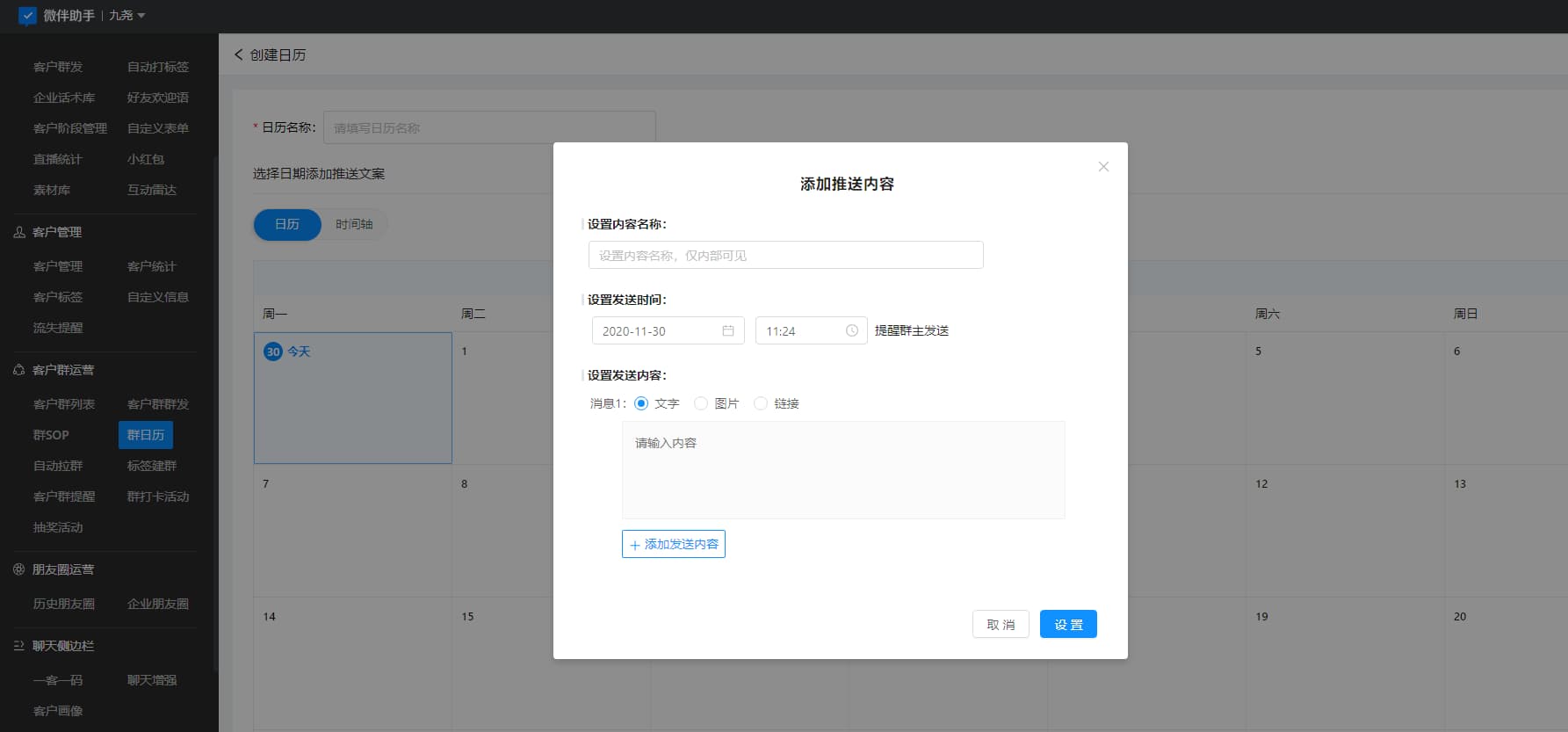
Task: Click the 日历名称 input field
Action: [489, 127]
